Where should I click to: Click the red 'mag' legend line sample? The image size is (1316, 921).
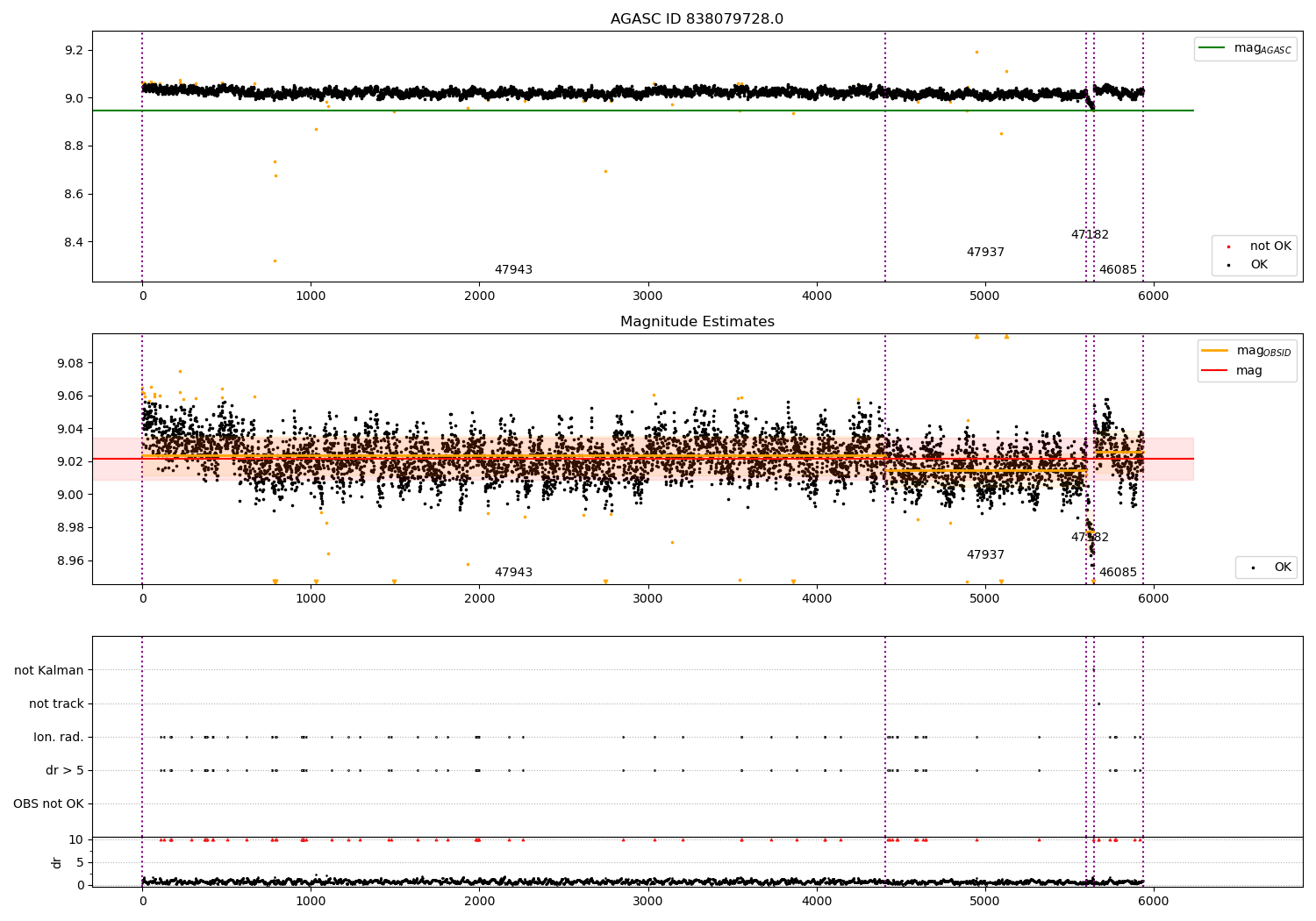click(x=1216, y=371)
